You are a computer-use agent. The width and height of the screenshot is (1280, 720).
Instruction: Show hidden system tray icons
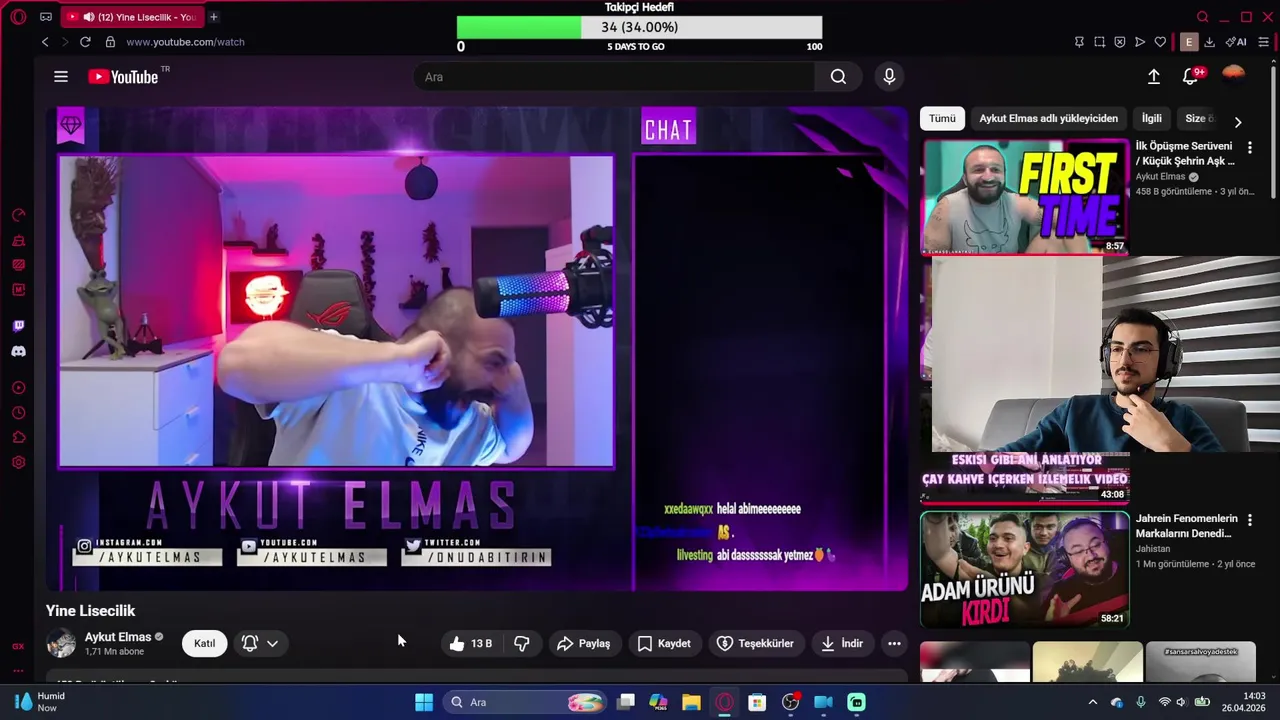click(x=1093, y=702)
